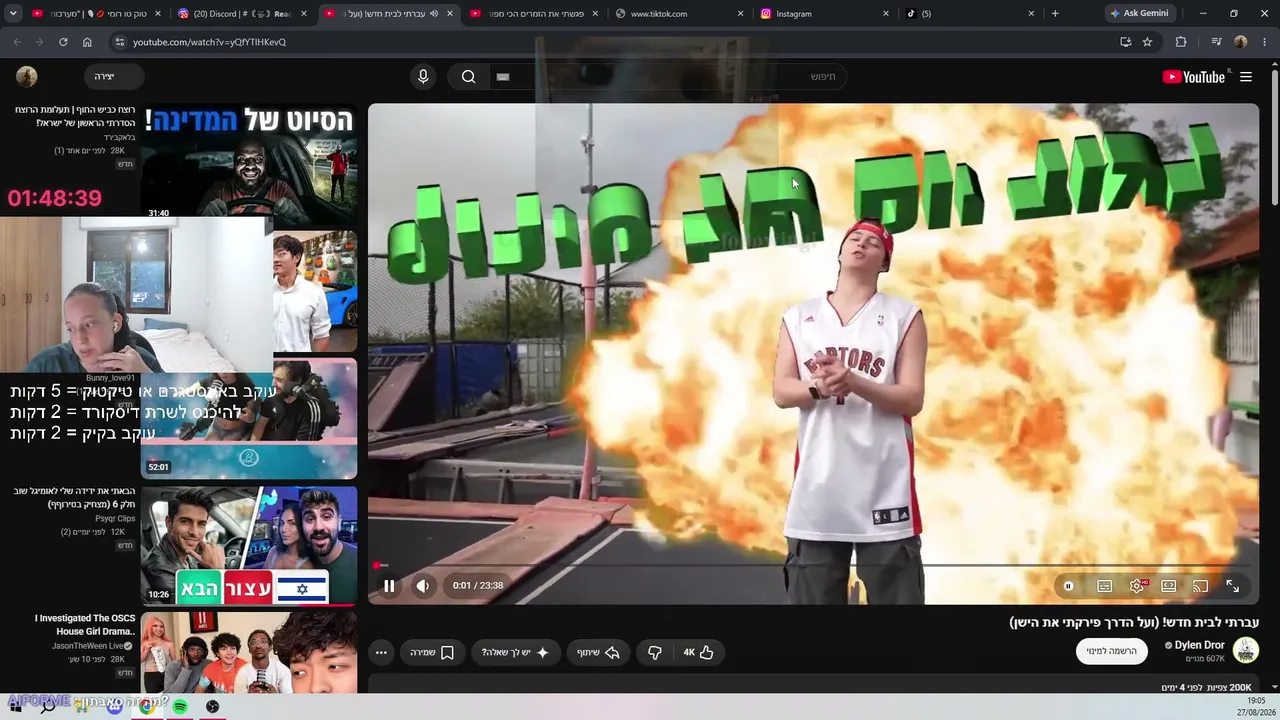Switch to the Instagram browser tab
Screen dimensions: 1280x720
coord(826,14)
